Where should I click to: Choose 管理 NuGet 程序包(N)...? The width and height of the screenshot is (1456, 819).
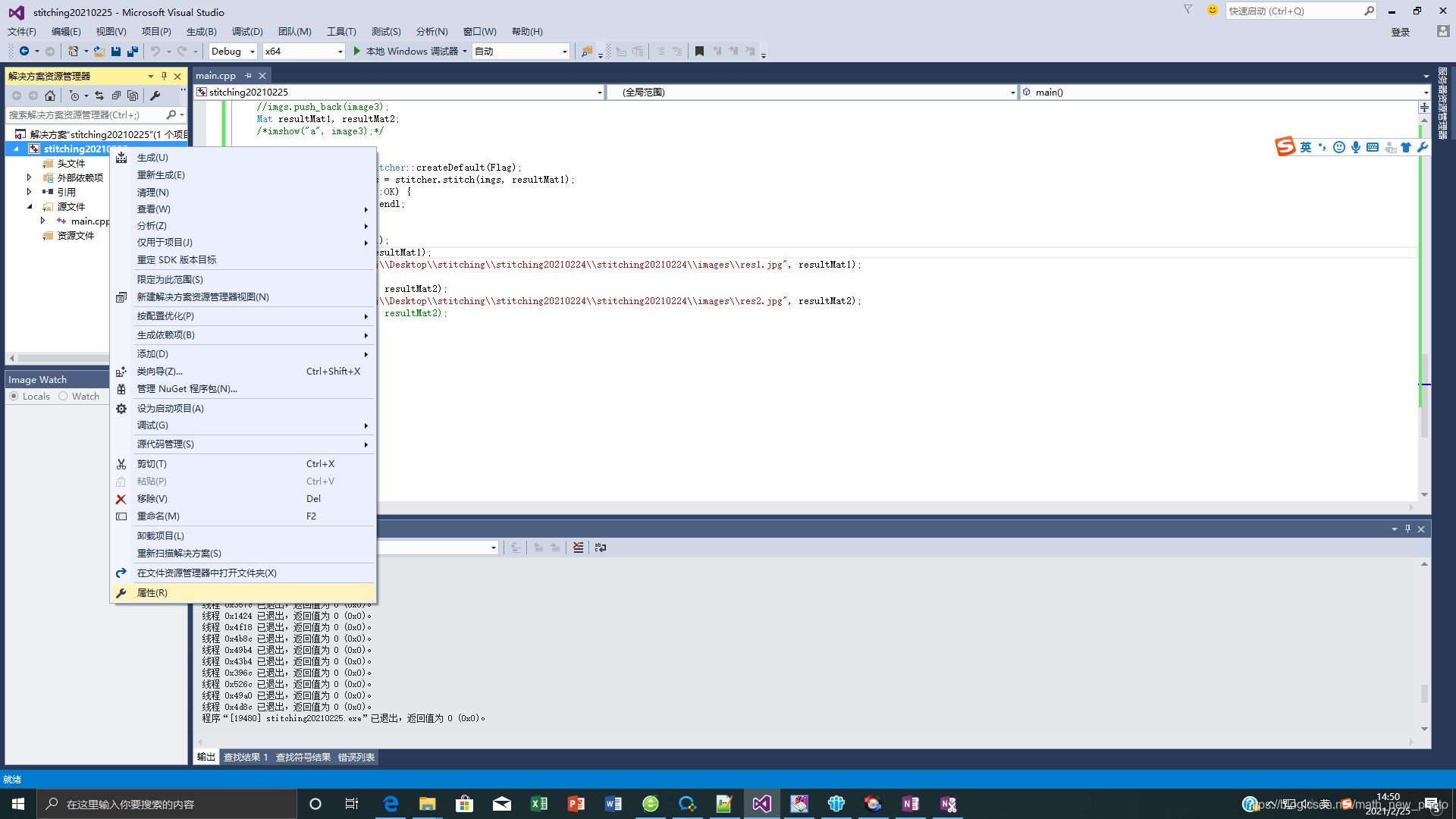pos(243,389)
